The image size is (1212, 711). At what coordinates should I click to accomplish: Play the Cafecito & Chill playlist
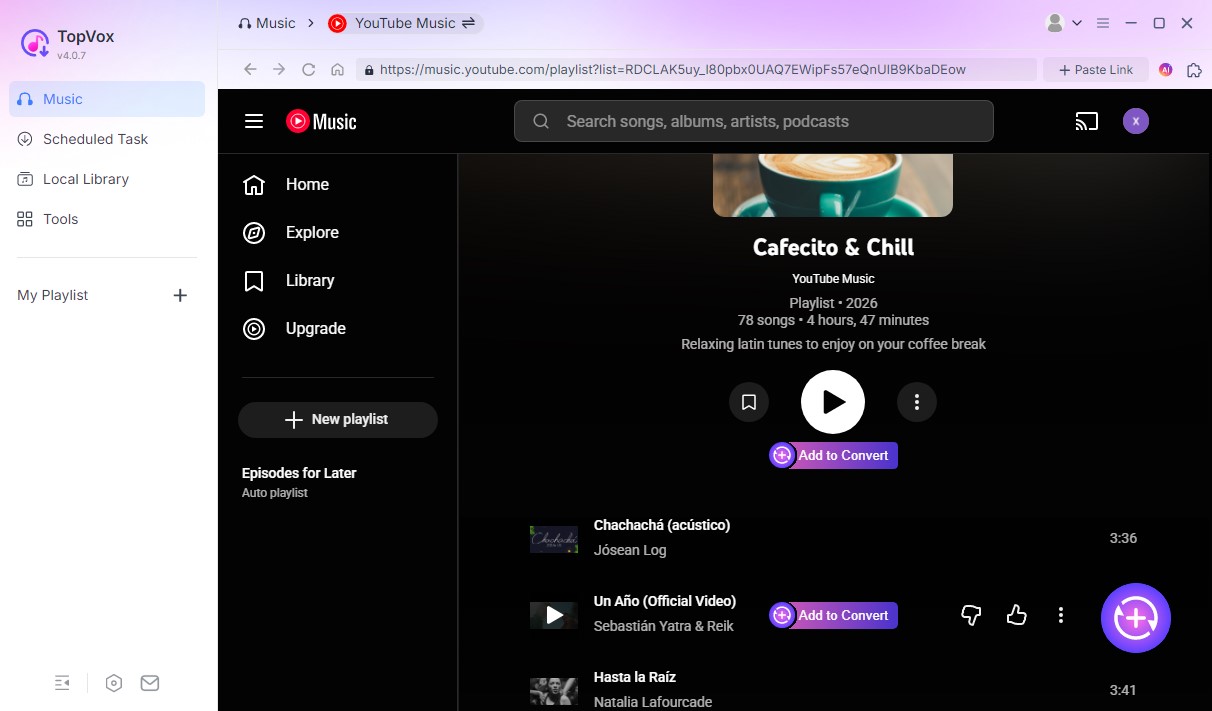[832, 401]
